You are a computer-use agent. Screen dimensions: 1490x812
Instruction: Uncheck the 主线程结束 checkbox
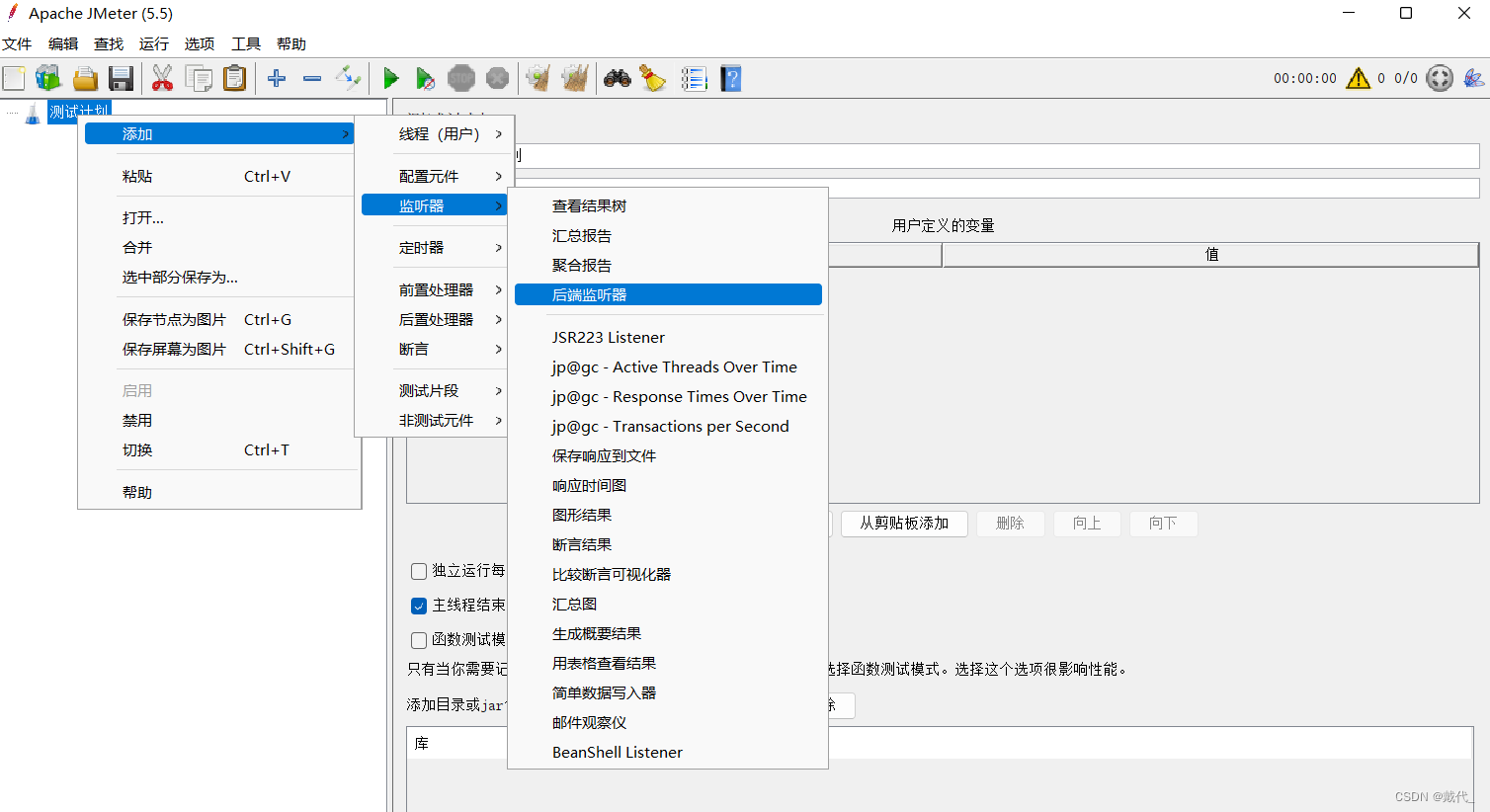click(419, 606)
